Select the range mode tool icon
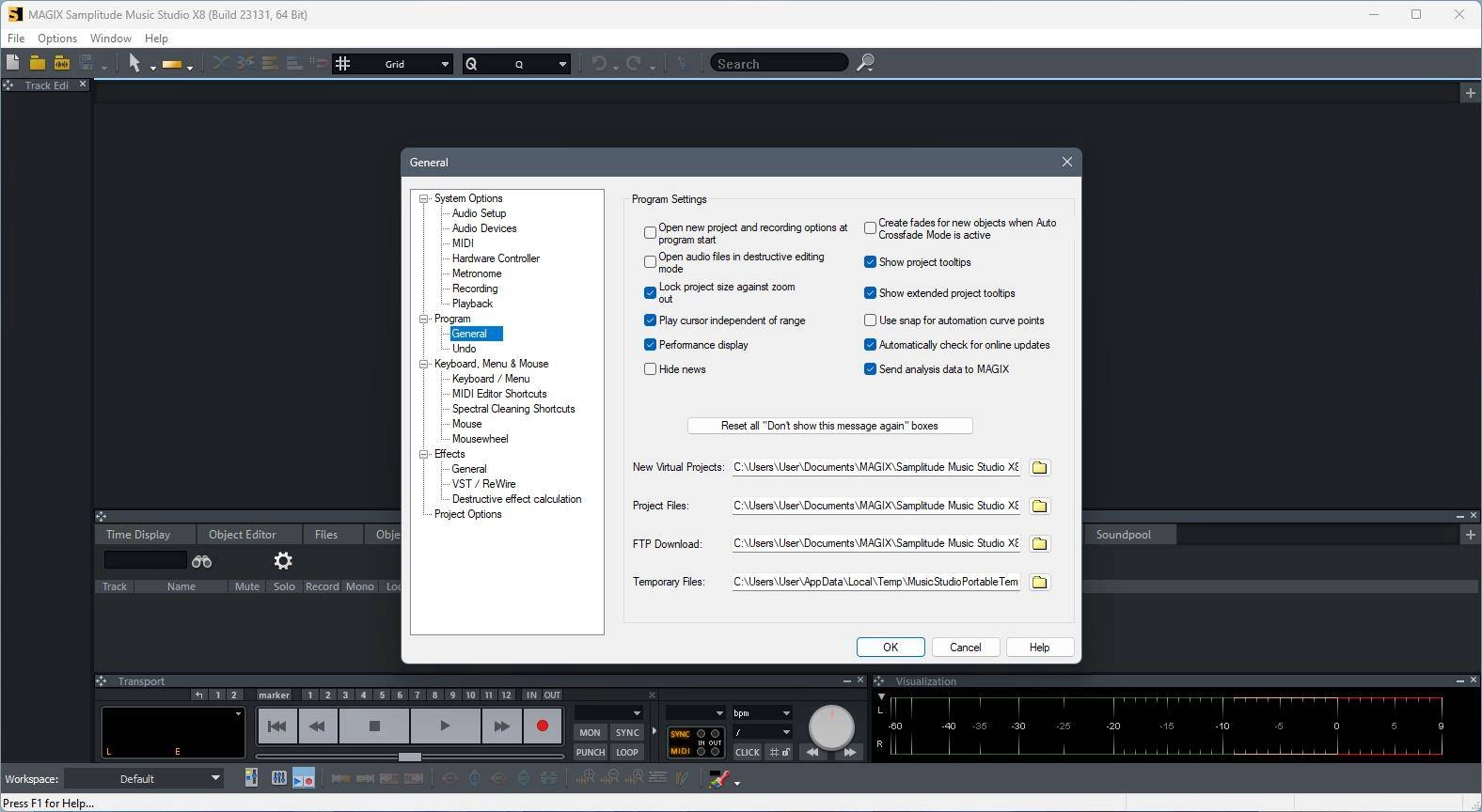Image resolution: width=1482 pixels, height=812 pixels. 172,64
